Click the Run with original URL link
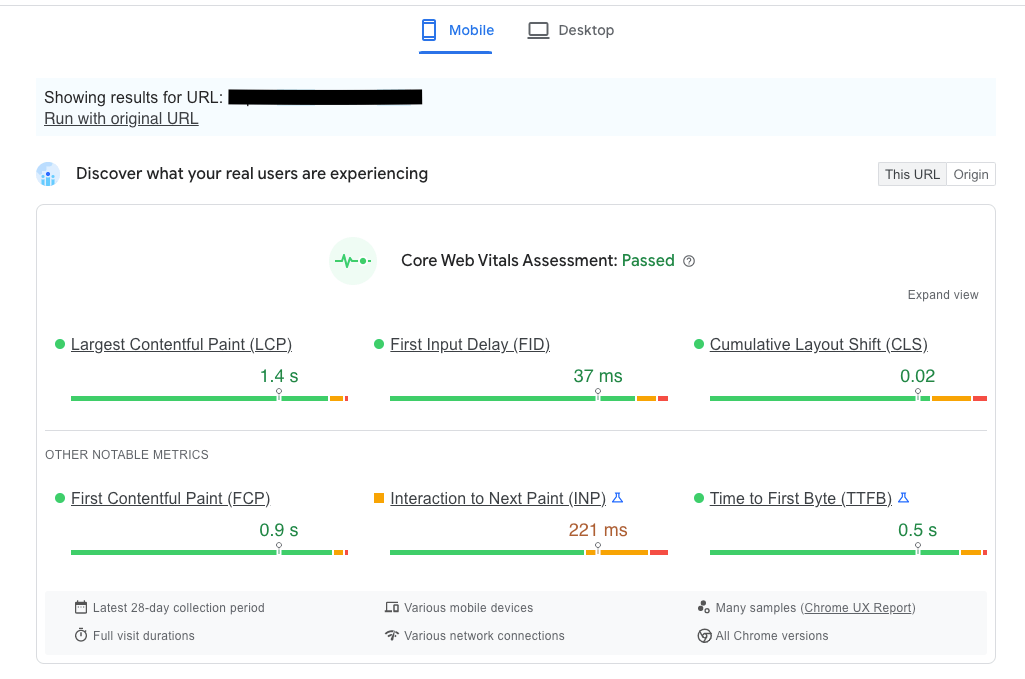The width and height of the screenshot is (1025, 679). tap(121, 118)
